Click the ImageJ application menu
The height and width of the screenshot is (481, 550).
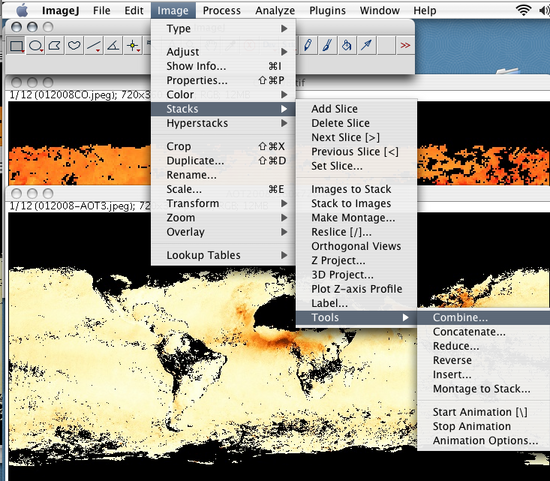(x=60, y=11)
